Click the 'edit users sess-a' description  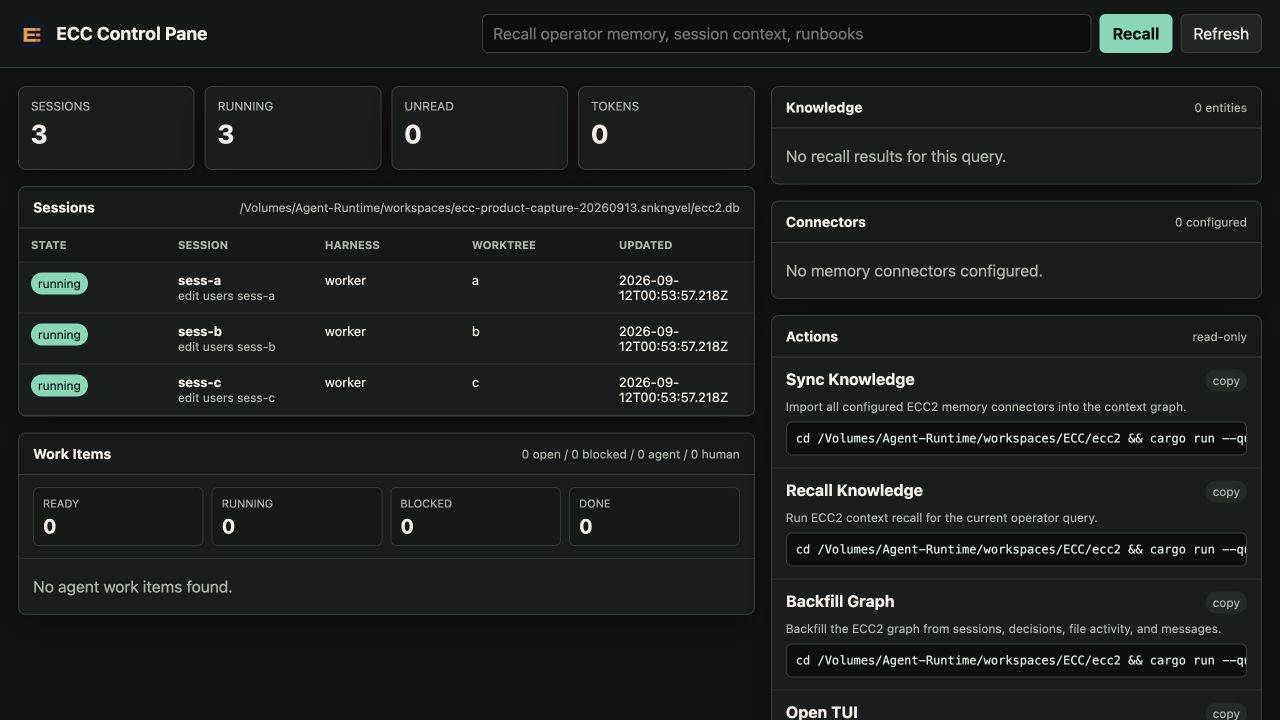[226, 296]
